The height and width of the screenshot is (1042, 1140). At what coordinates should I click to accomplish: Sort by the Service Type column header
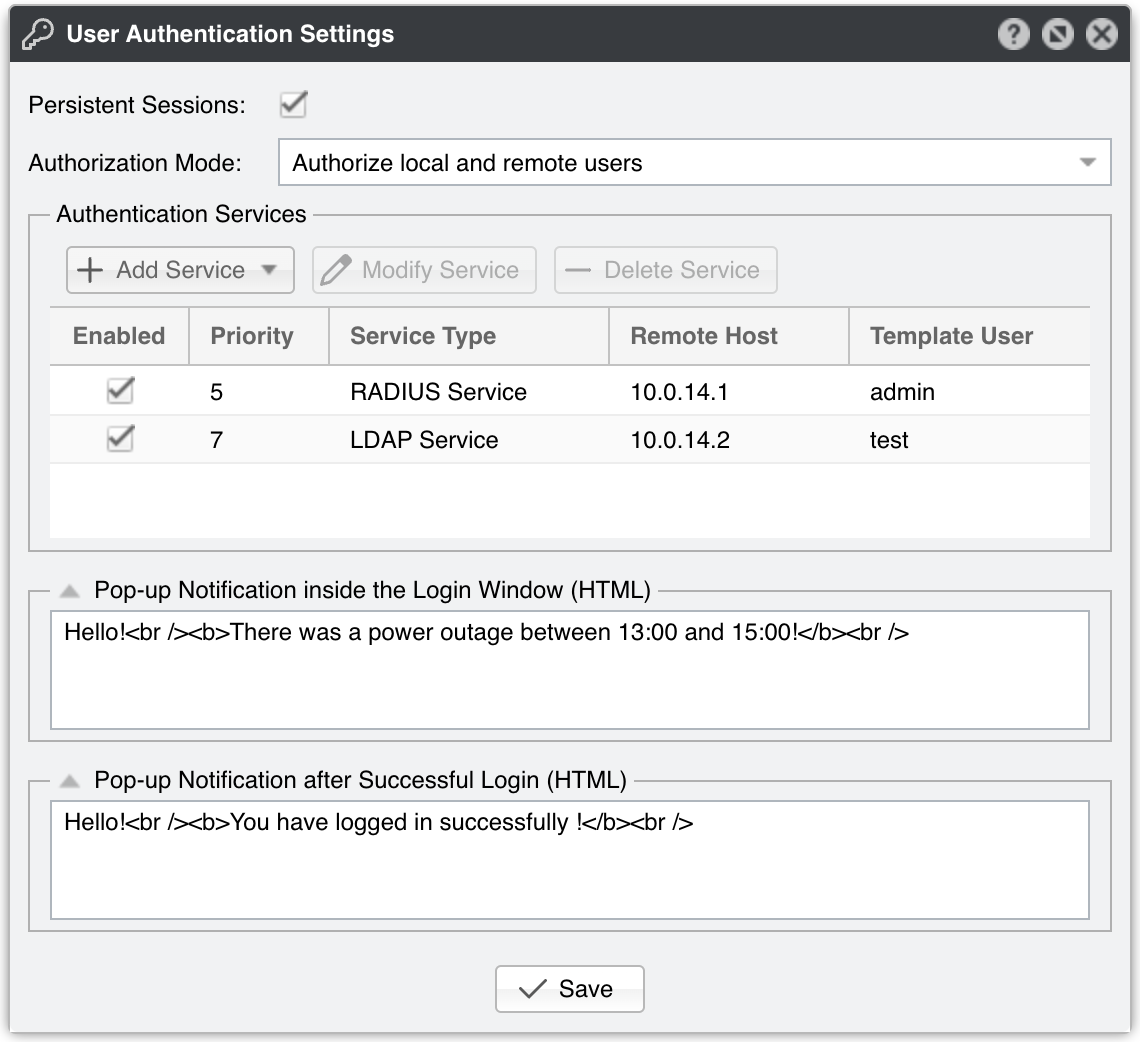pos(423,336)
